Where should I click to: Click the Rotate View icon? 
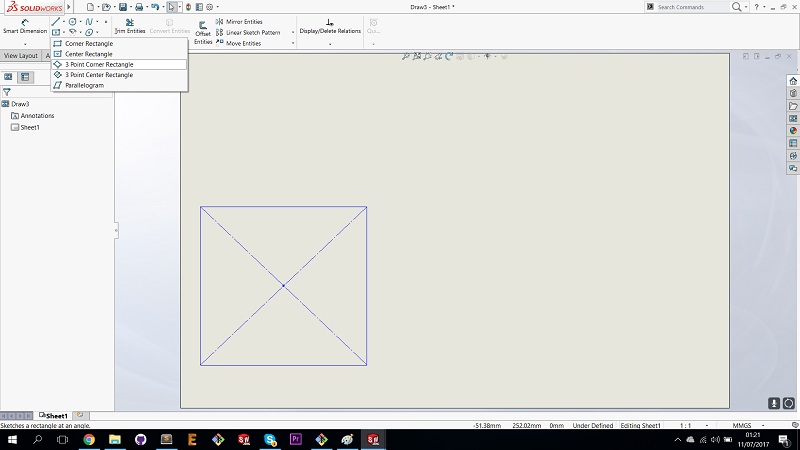tap(449, 57)
